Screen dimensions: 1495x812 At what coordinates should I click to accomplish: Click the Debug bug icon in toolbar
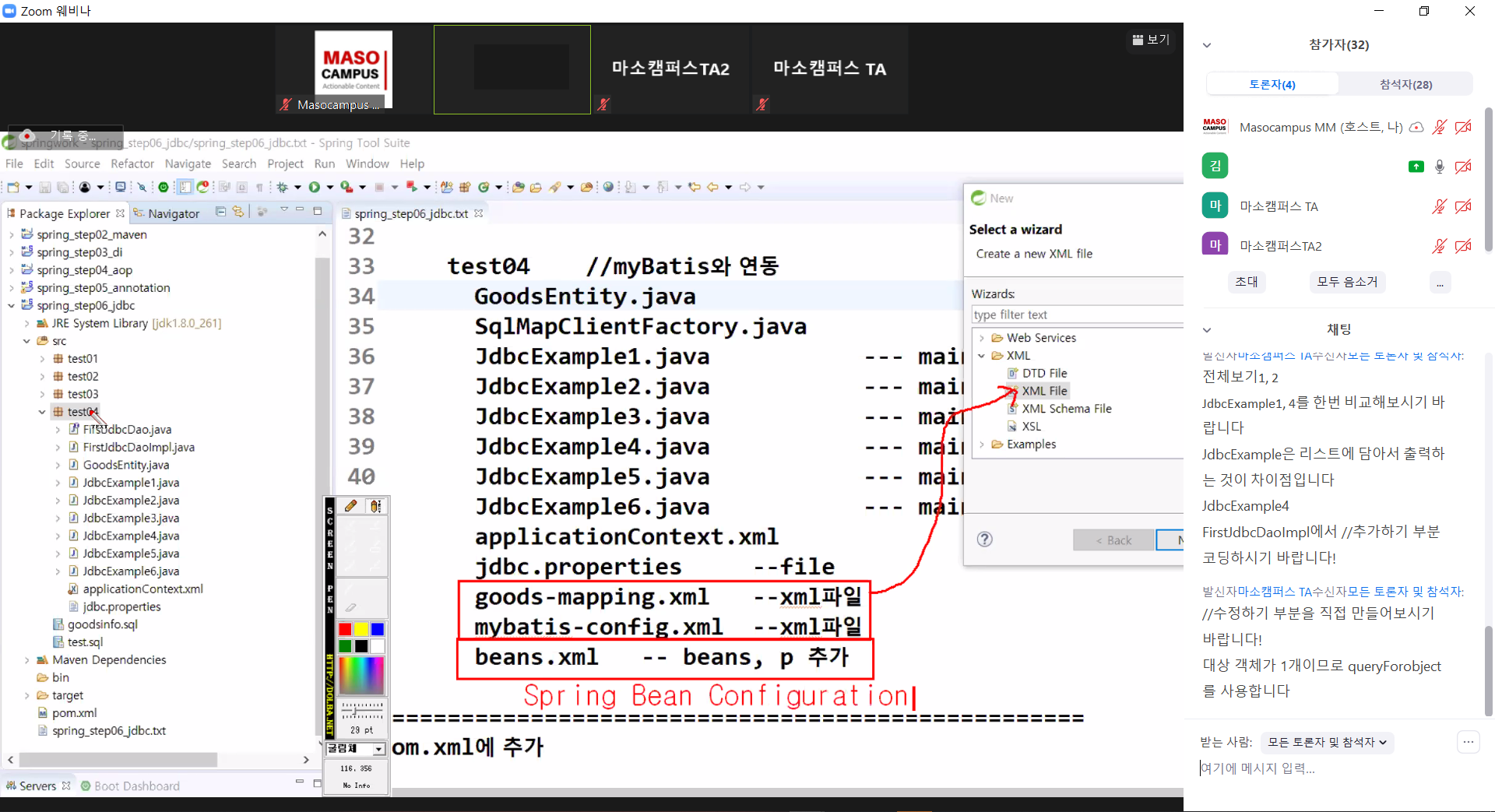coord(283,187)
